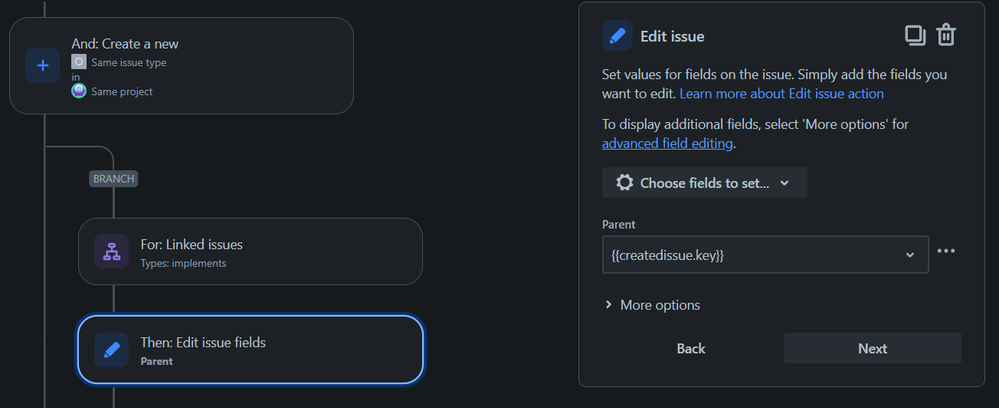Click the Same issue type icon
Viewport: 999px width, 408px height.
pyautogui.click(x=78, y=62)
